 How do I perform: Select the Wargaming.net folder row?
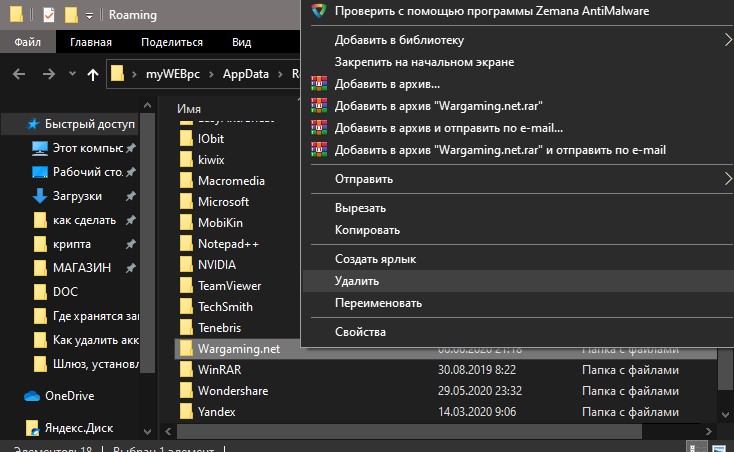pos(445,349)
